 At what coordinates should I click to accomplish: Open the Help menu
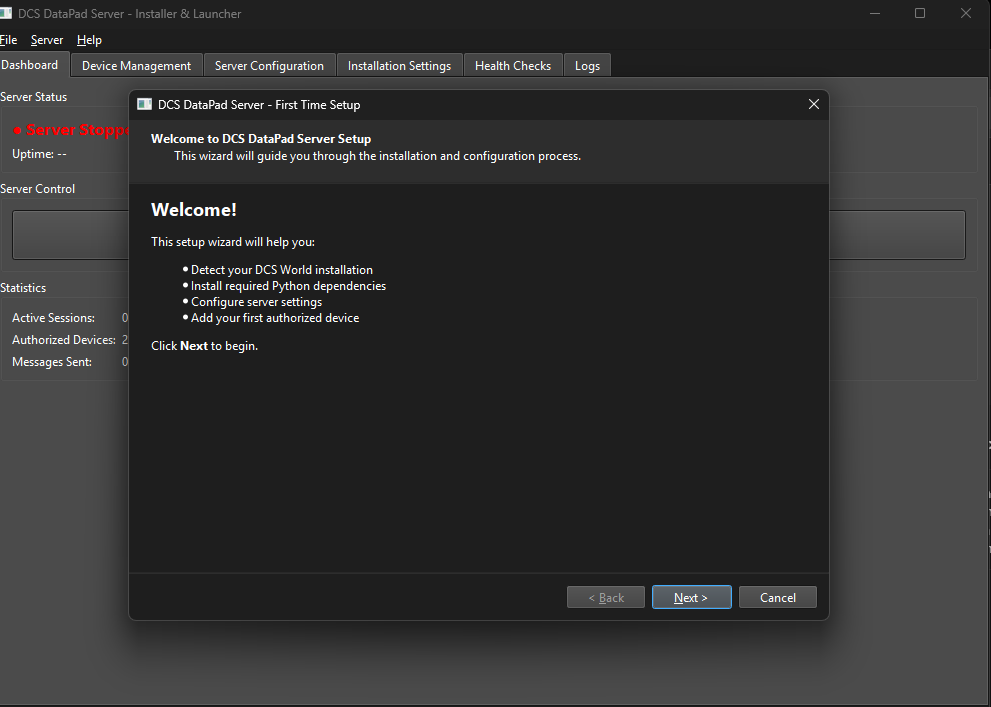click(89, 40)
